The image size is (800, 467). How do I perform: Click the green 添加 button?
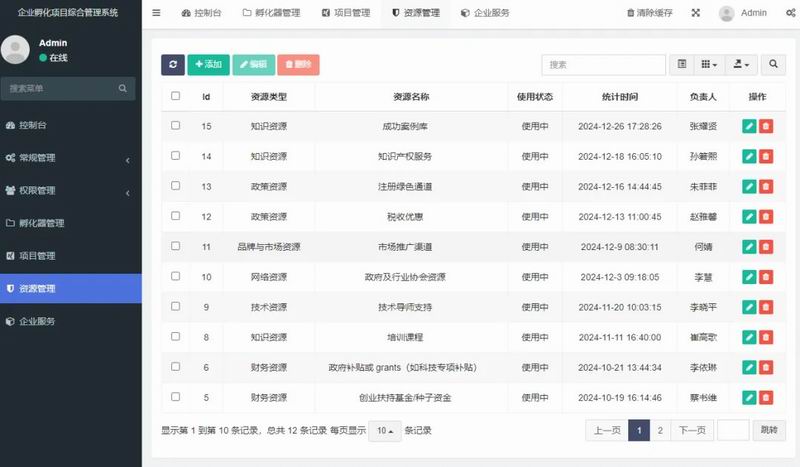coord(209,64)
